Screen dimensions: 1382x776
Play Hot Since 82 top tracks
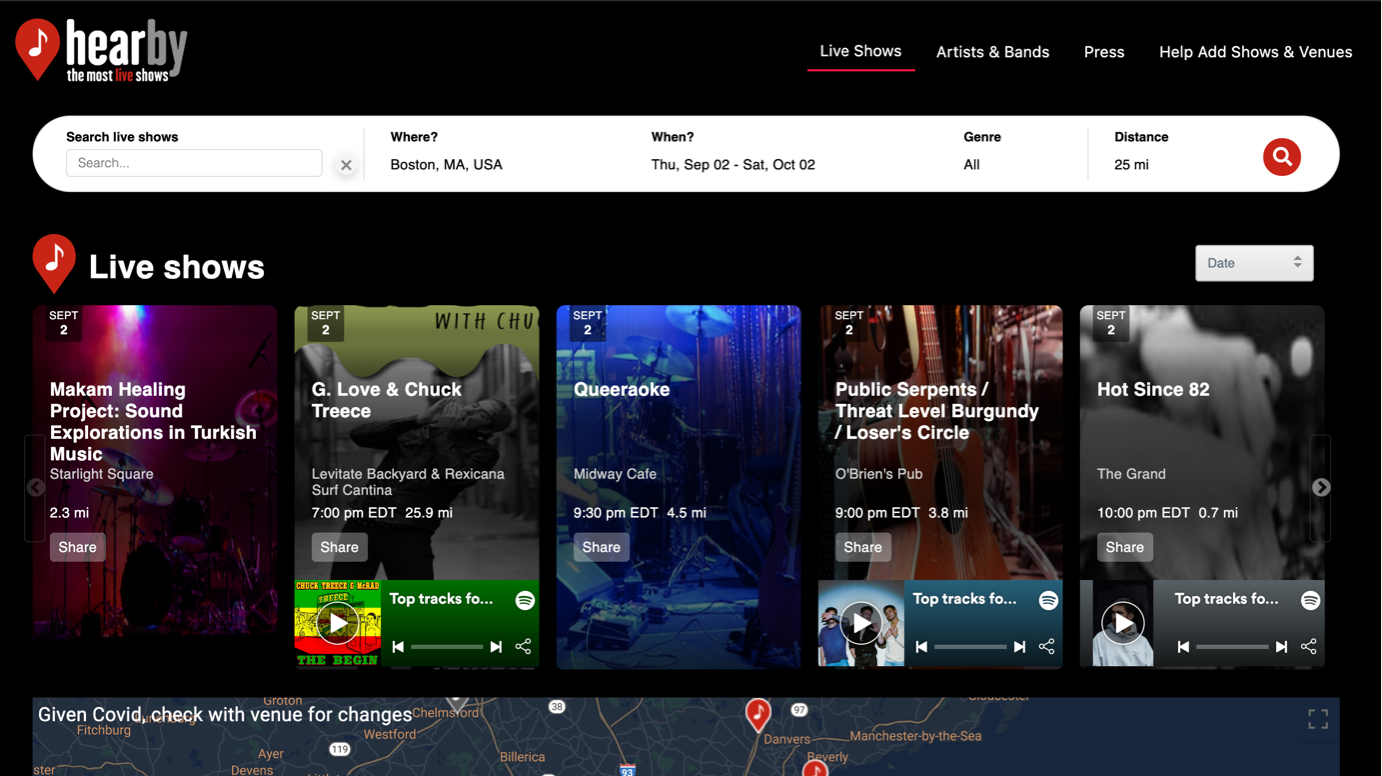tap(1123, 623)
